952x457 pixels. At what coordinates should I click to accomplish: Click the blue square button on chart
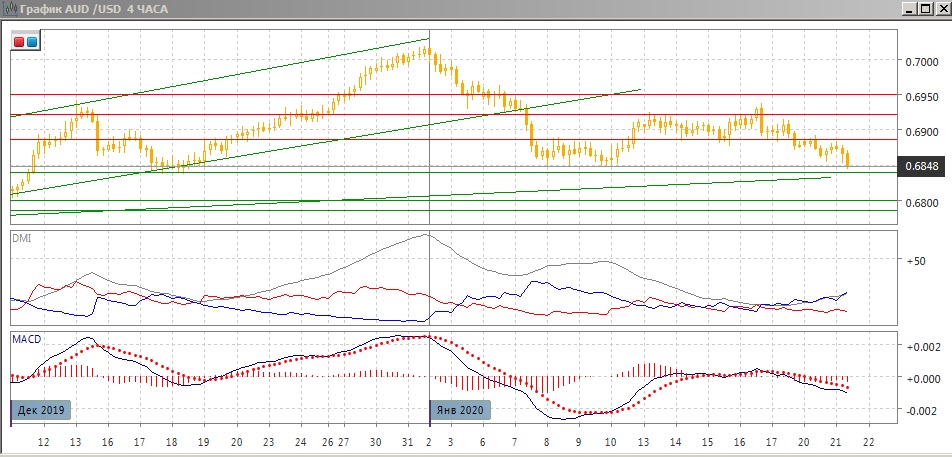pos(32,42)
